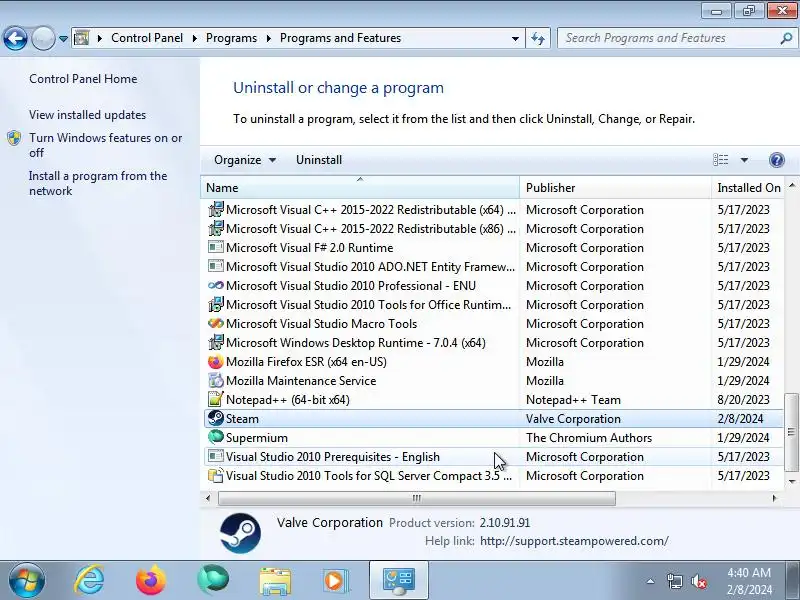Click the Control Panel icon in address bar
The height and width of the screenshot is (600, 800).
[81, 38]
